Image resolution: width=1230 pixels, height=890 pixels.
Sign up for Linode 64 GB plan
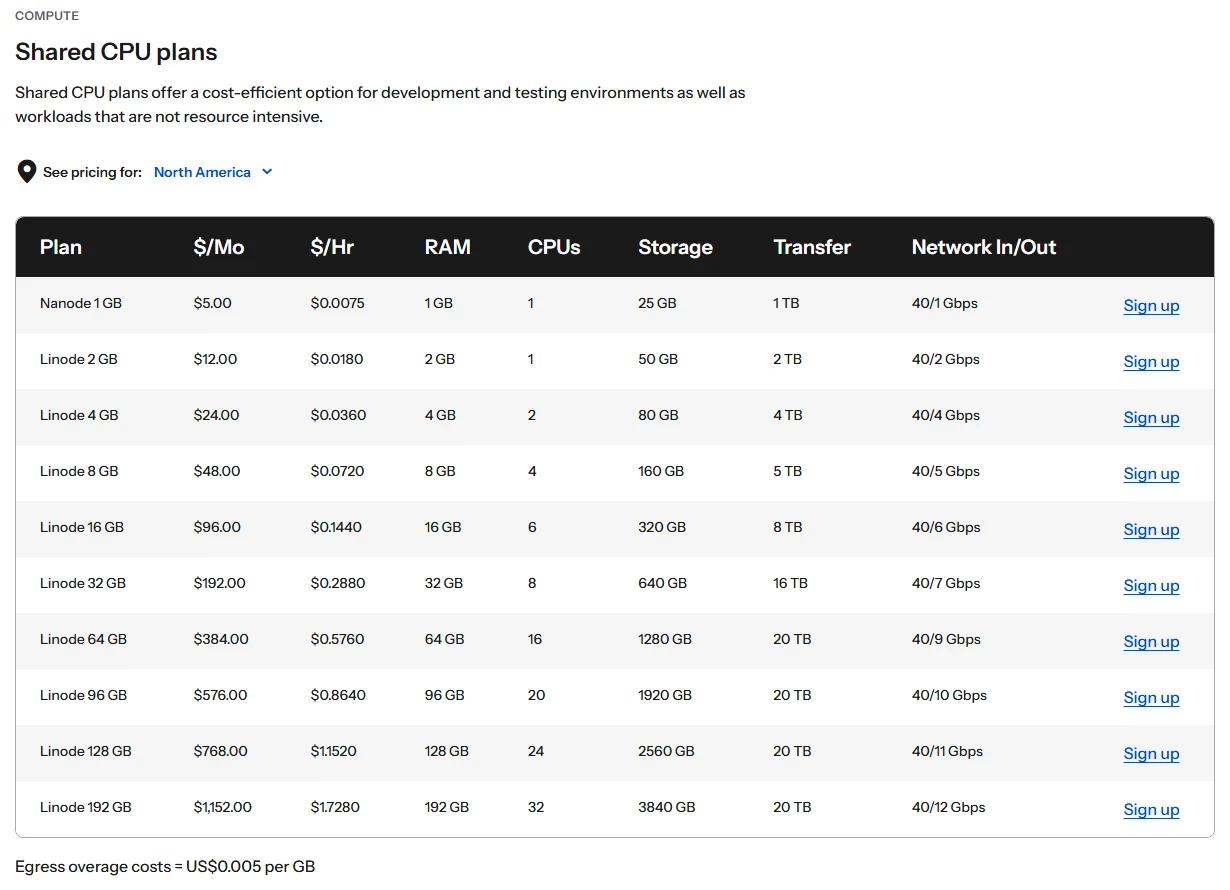pyautogui.click(x=1151, y=641)
